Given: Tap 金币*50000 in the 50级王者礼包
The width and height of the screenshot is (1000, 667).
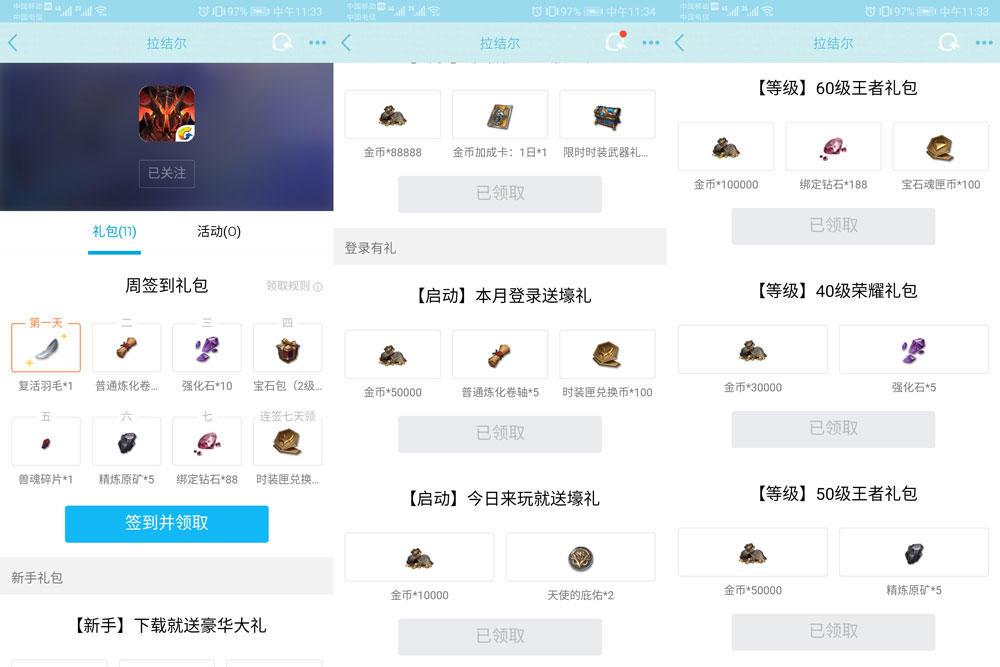Looking at the screenshot, I should (753, 552).
